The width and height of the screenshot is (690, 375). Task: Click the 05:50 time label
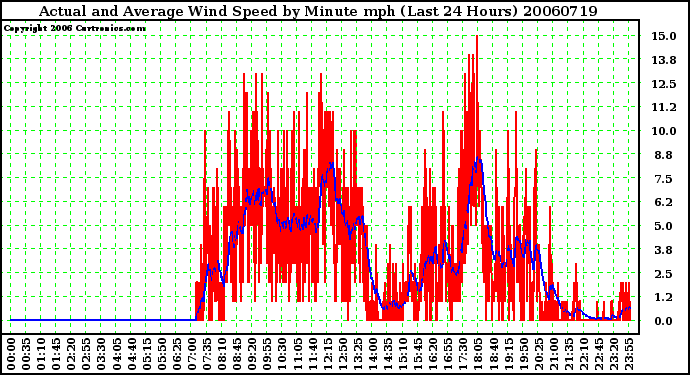pos(161,354)
